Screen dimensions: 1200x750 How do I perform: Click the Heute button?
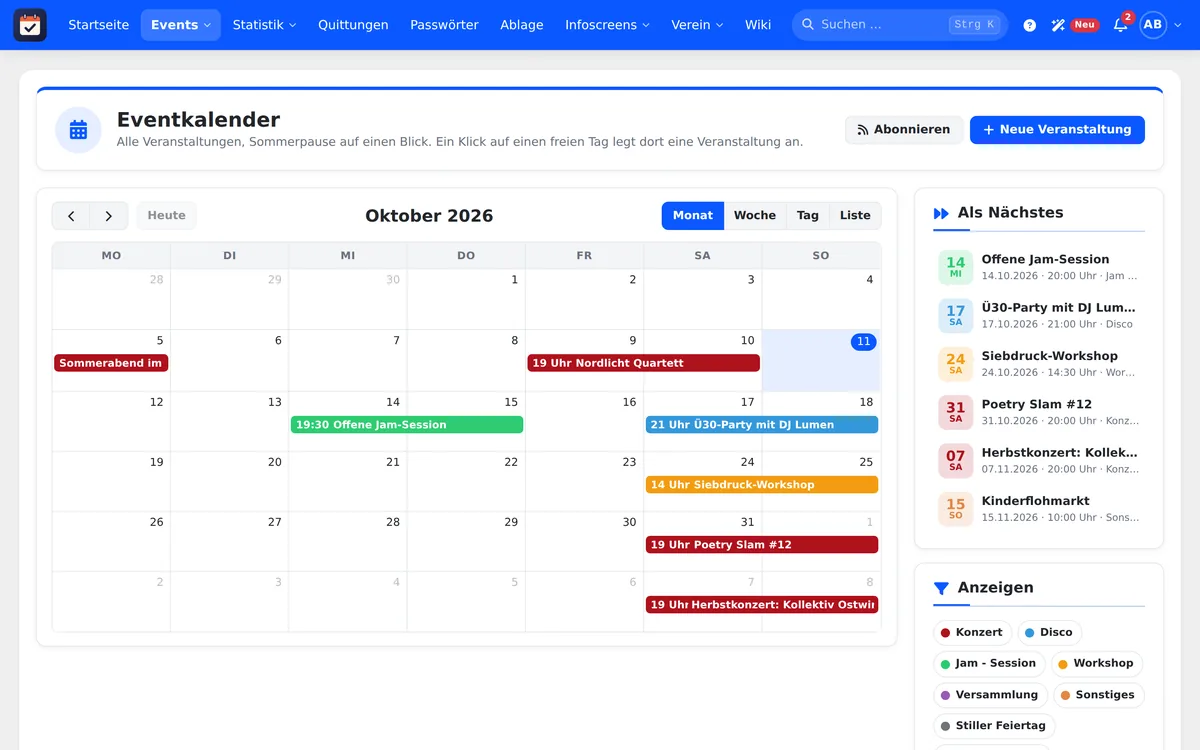point(167,216)
